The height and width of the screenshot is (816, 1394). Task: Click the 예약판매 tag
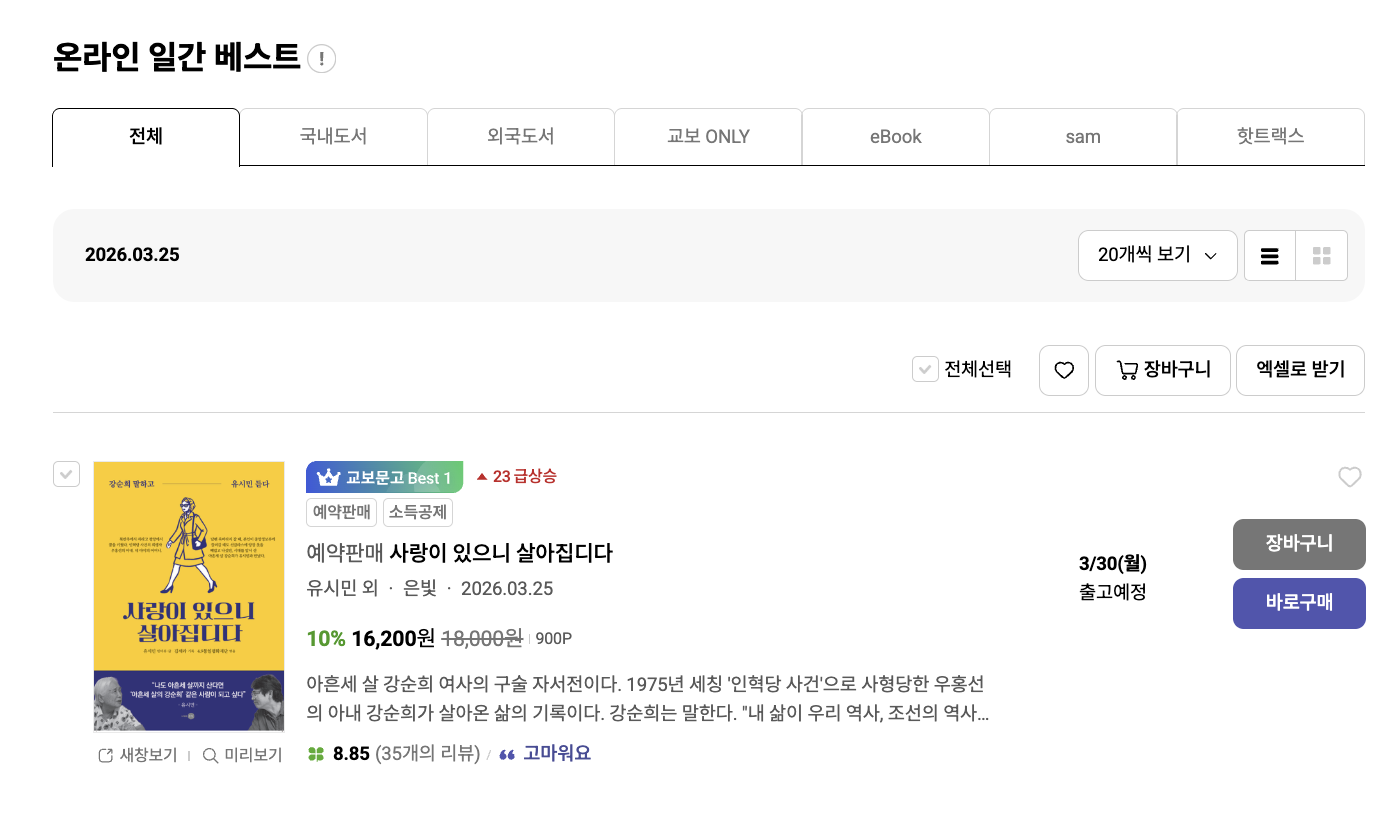pyautogui.click(x=342, y=513)
